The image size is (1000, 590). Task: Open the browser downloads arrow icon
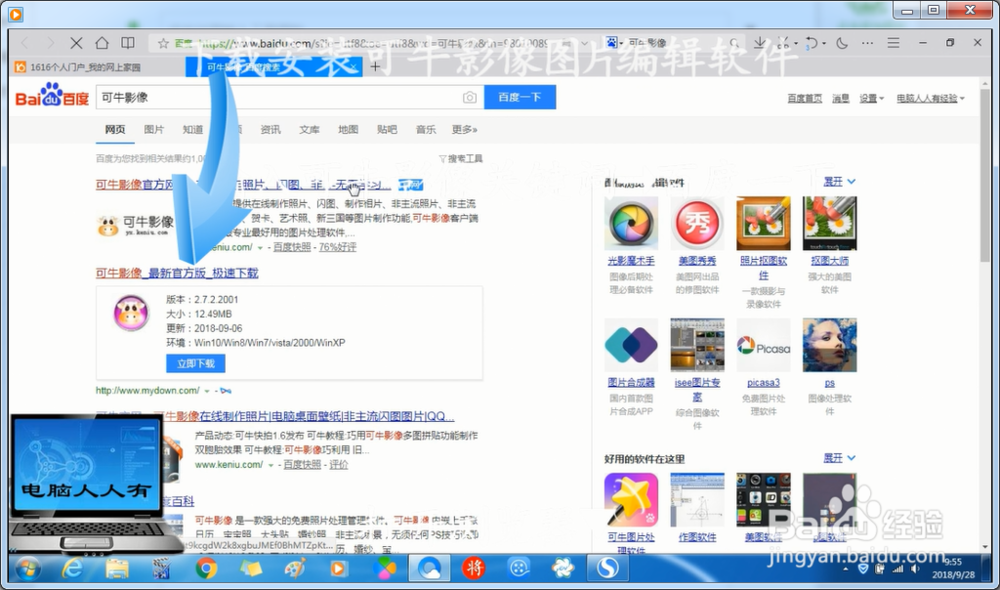tap(760, 43)
